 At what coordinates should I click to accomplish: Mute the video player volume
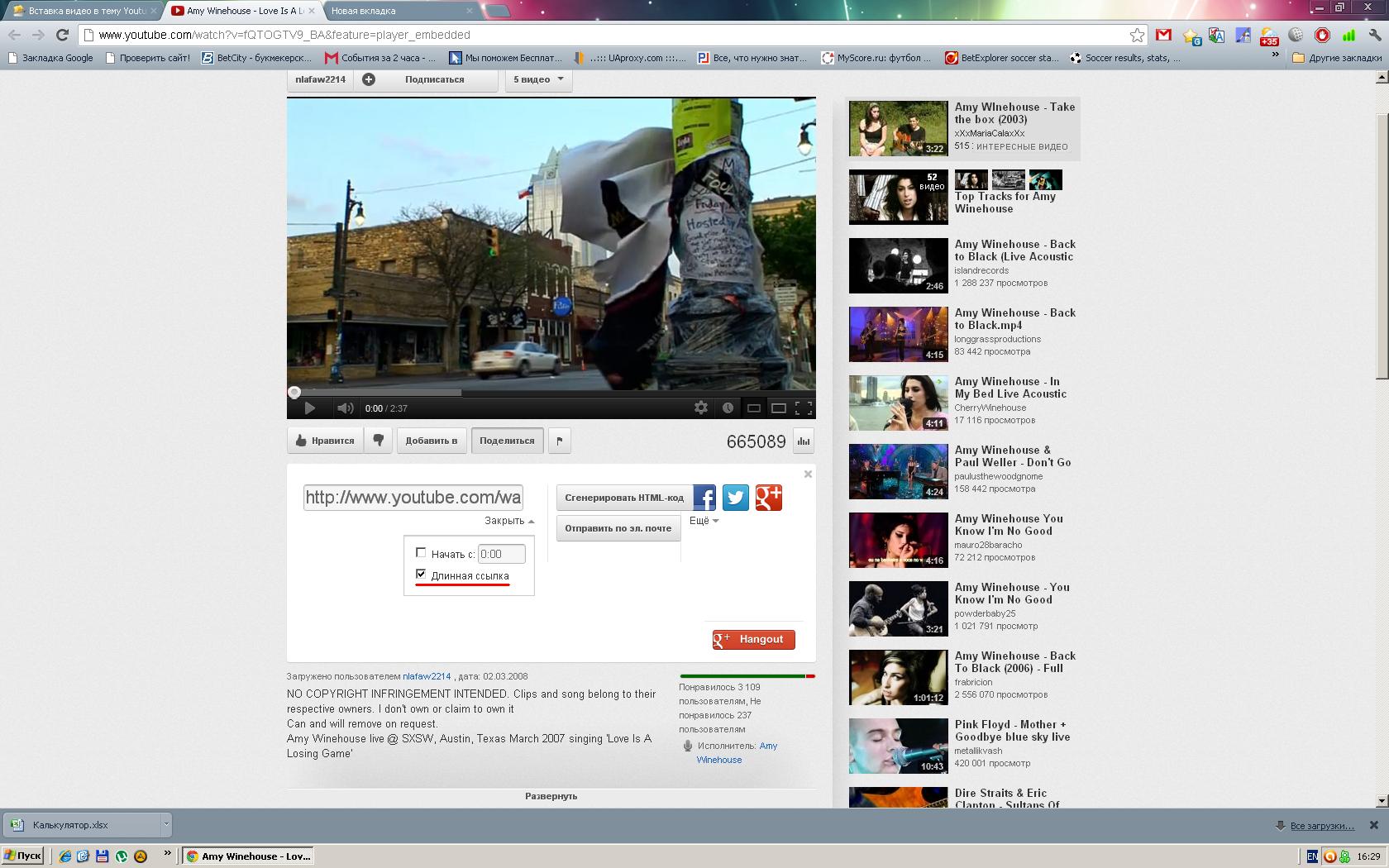click(x=345, y=408)
